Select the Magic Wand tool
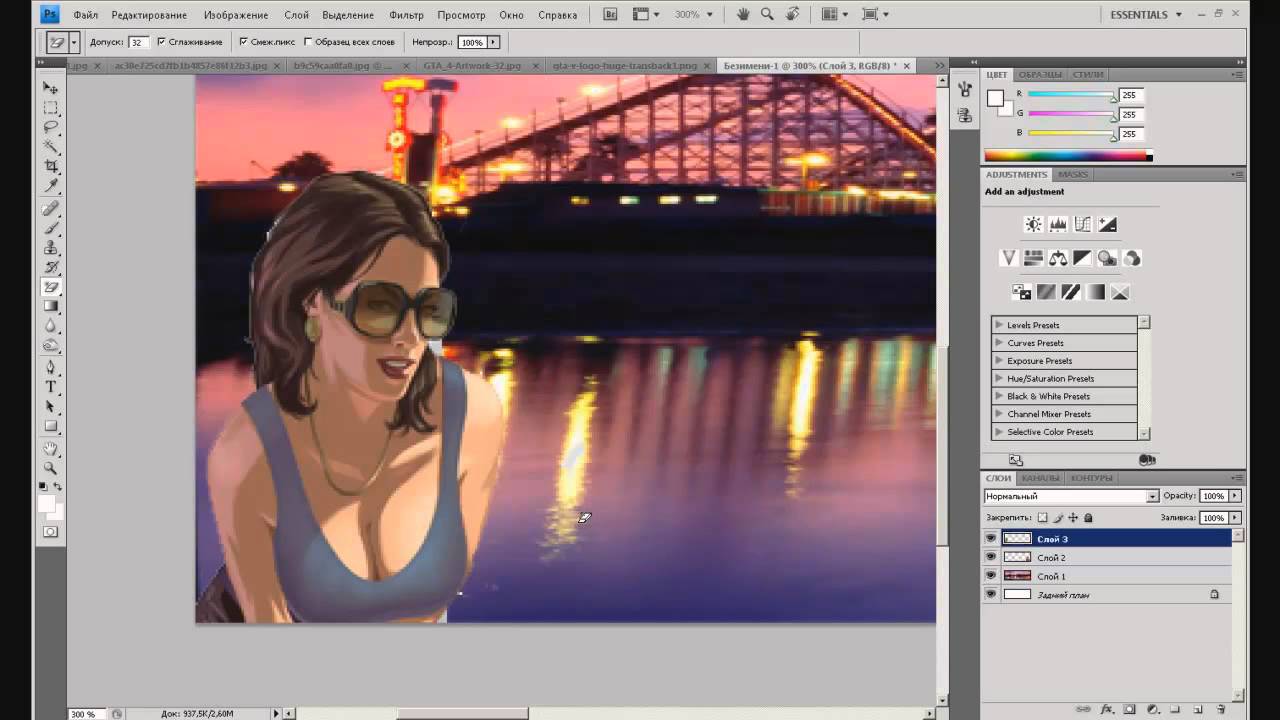1280x720 pixels. tap(51, 147)
